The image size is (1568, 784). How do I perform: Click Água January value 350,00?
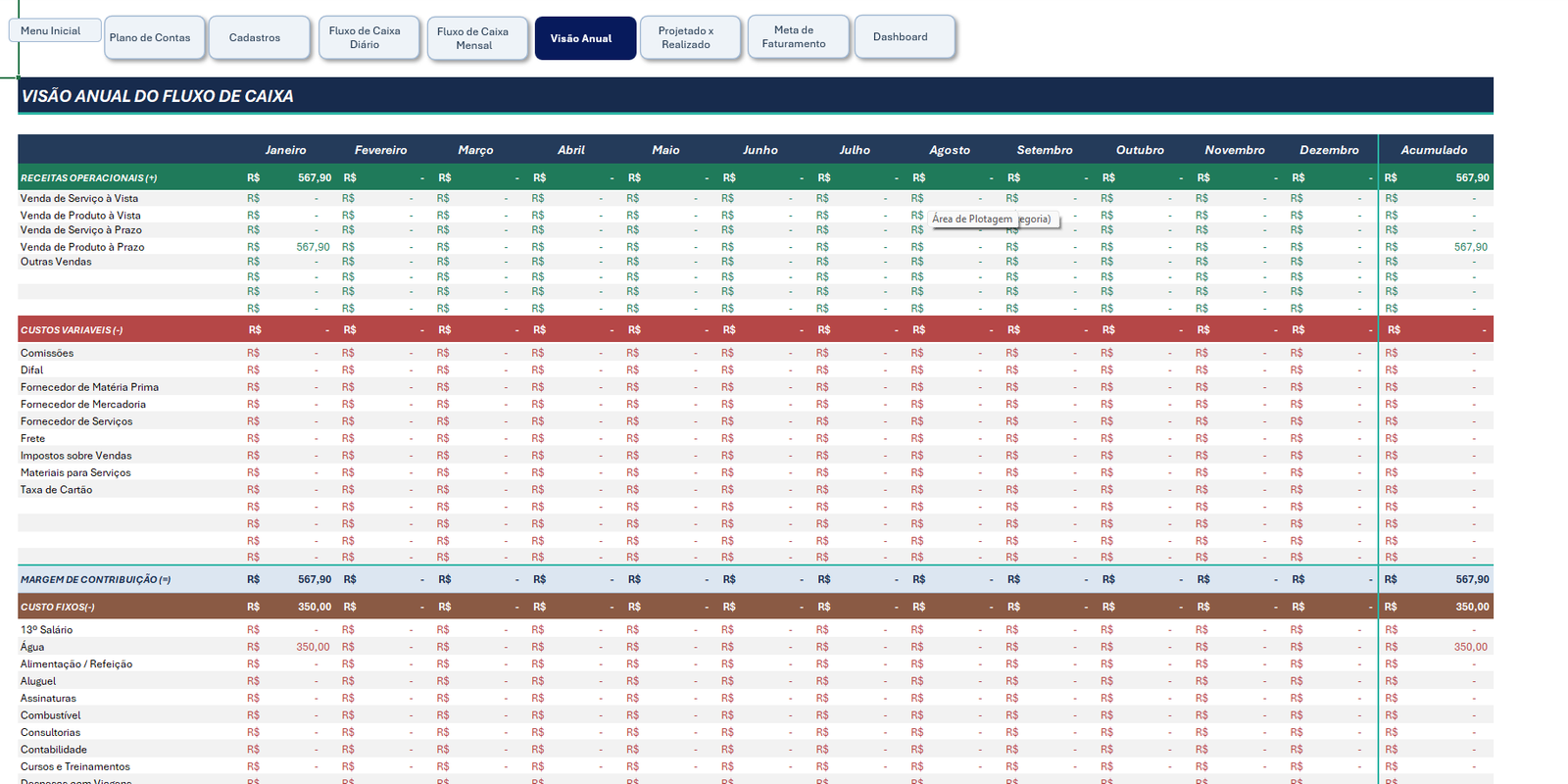(313, 647)
